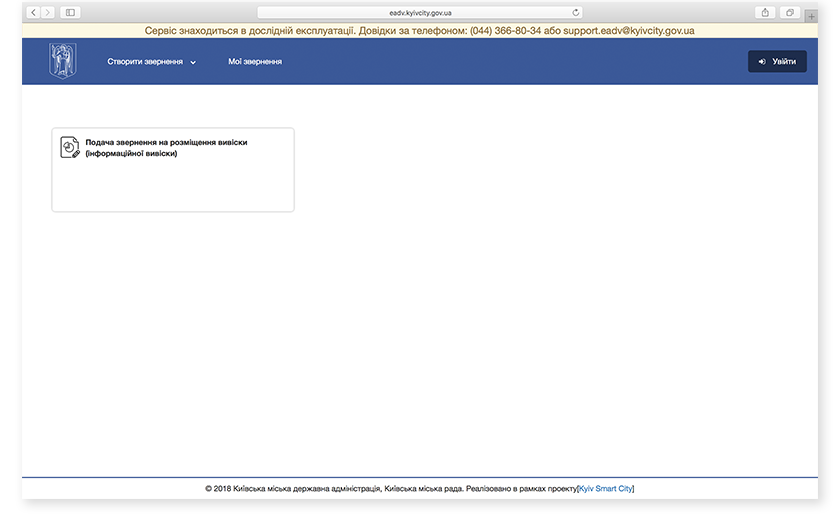Show the Safari tab overview
This screenshot has width=840, height=520.
point(790,12)
